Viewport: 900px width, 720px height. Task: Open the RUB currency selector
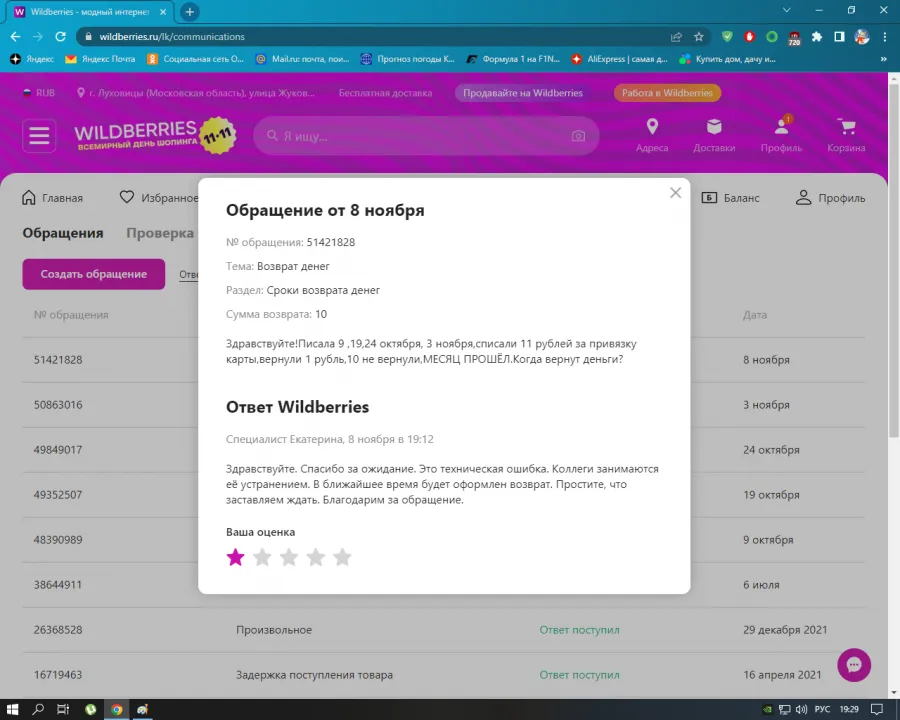pyautogui.click(x=39, y=93)
